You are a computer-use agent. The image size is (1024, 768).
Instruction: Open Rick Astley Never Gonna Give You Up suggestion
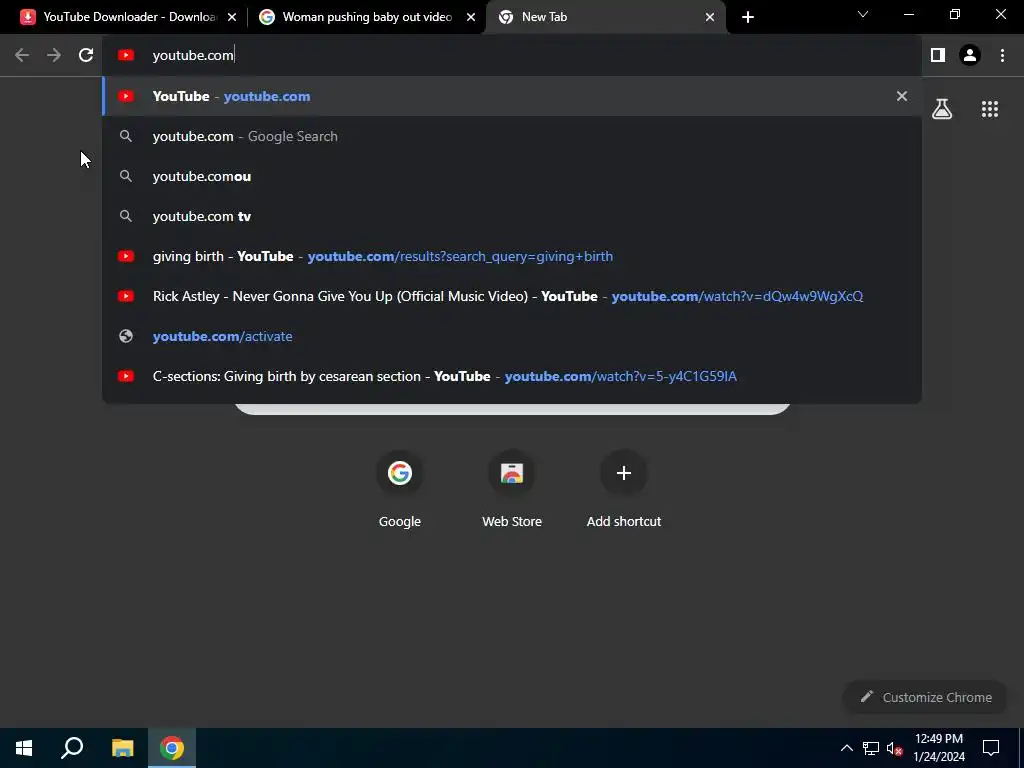click(512, 296)
